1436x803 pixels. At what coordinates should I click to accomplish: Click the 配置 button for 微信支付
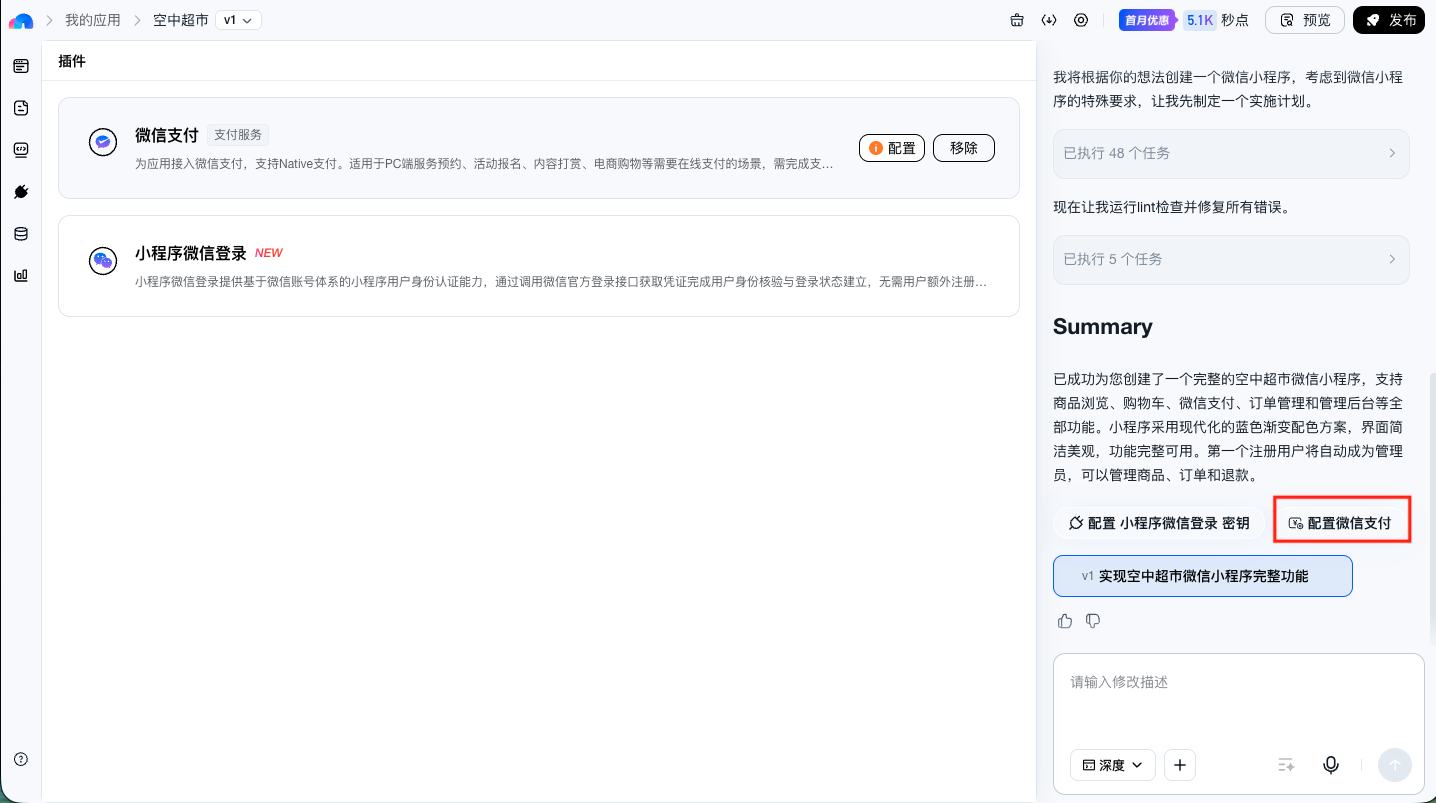[892, 148]
